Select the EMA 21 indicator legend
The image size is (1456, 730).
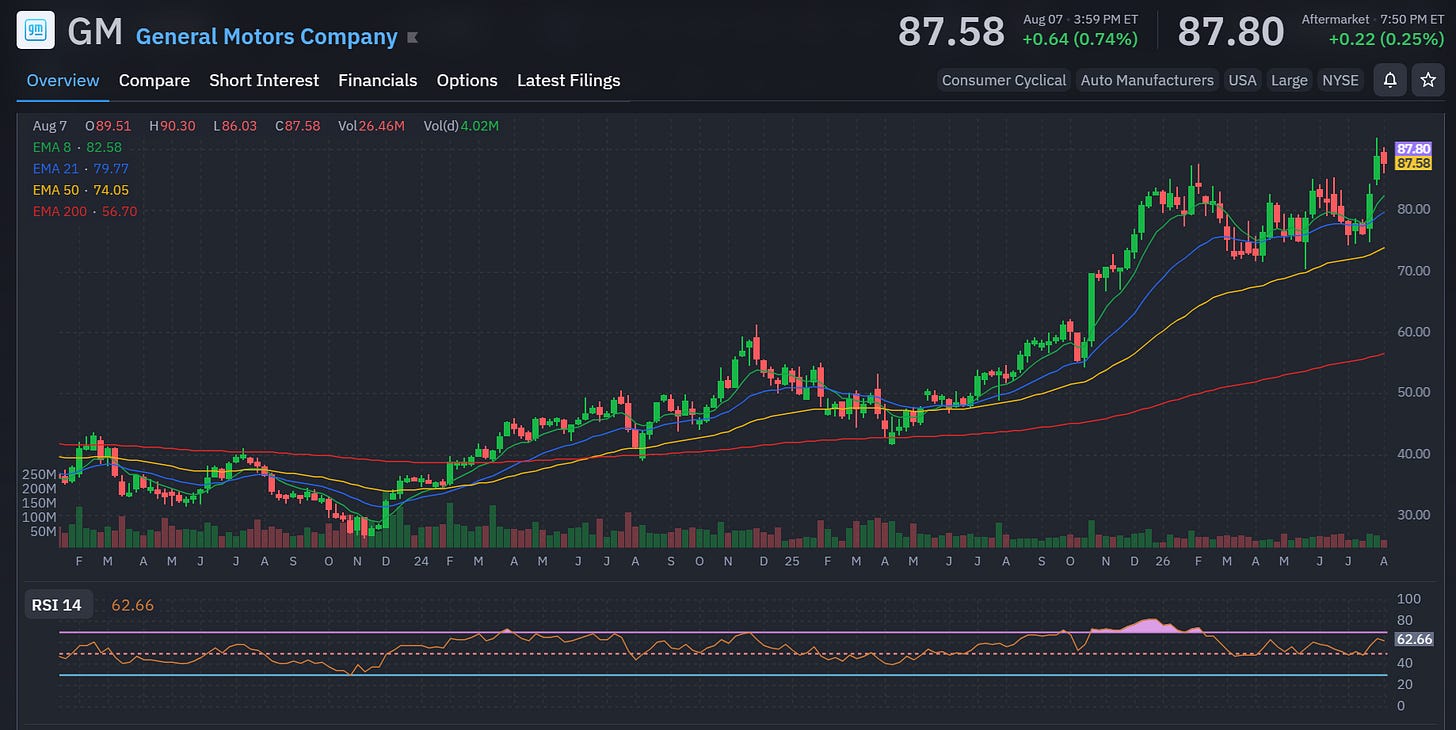click(x=81, y=168)
